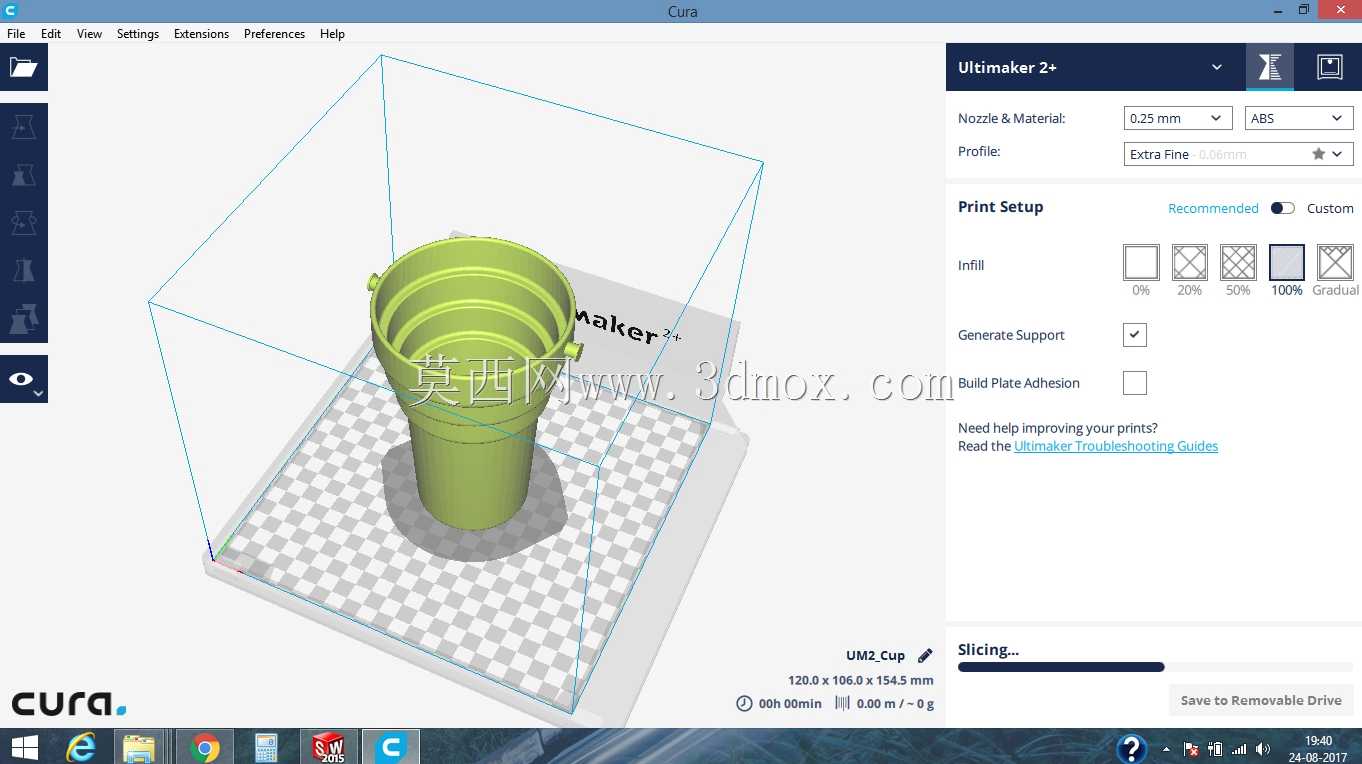Select 50% infill option
This screenshot has width=1362, height=764.
pyautogui.click(x=1238, y=262)
